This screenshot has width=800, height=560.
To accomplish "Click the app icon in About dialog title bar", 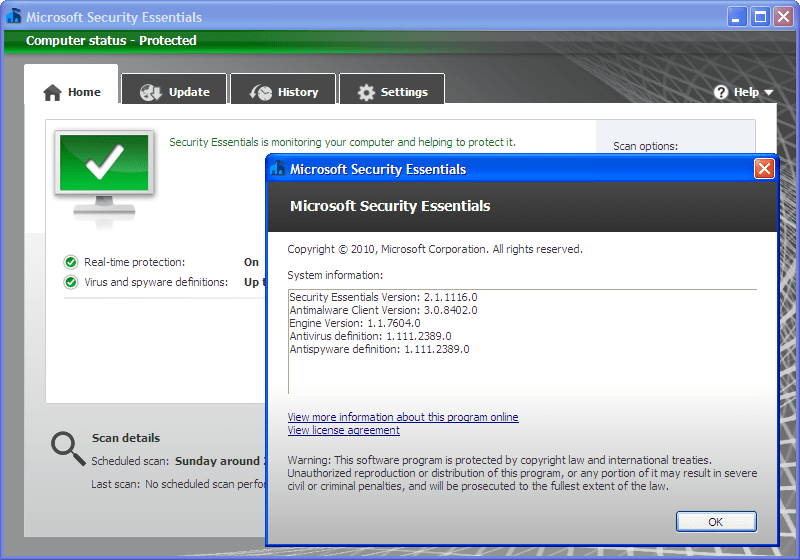I will 278,168.
